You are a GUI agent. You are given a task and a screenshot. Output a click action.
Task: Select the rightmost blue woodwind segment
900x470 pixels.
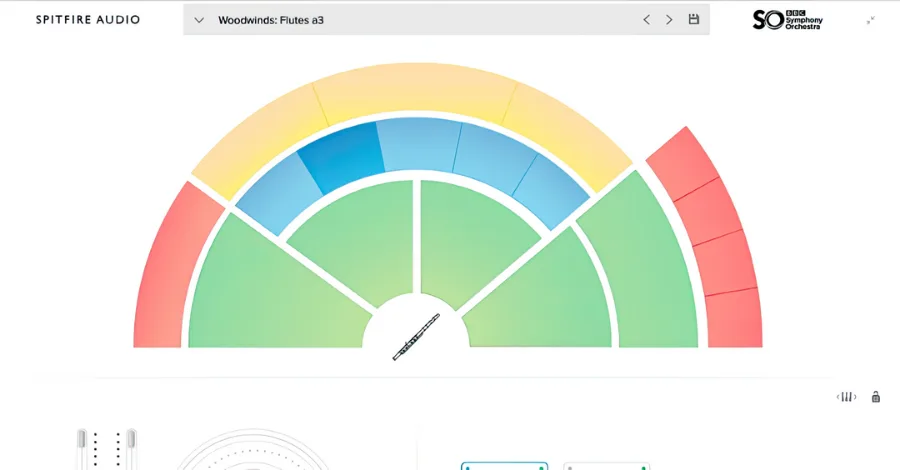(550, 192)
